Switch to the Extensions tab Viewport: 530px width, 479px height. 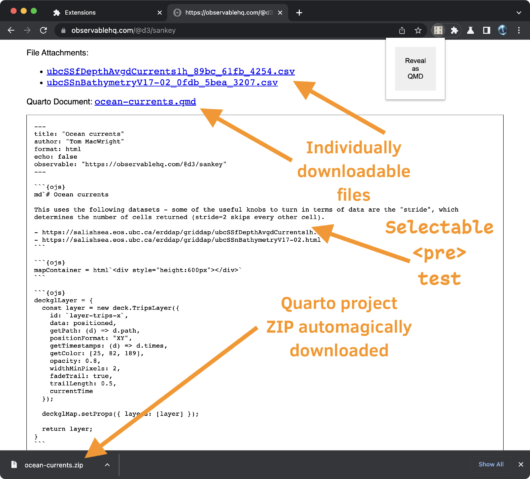point(107,13)
